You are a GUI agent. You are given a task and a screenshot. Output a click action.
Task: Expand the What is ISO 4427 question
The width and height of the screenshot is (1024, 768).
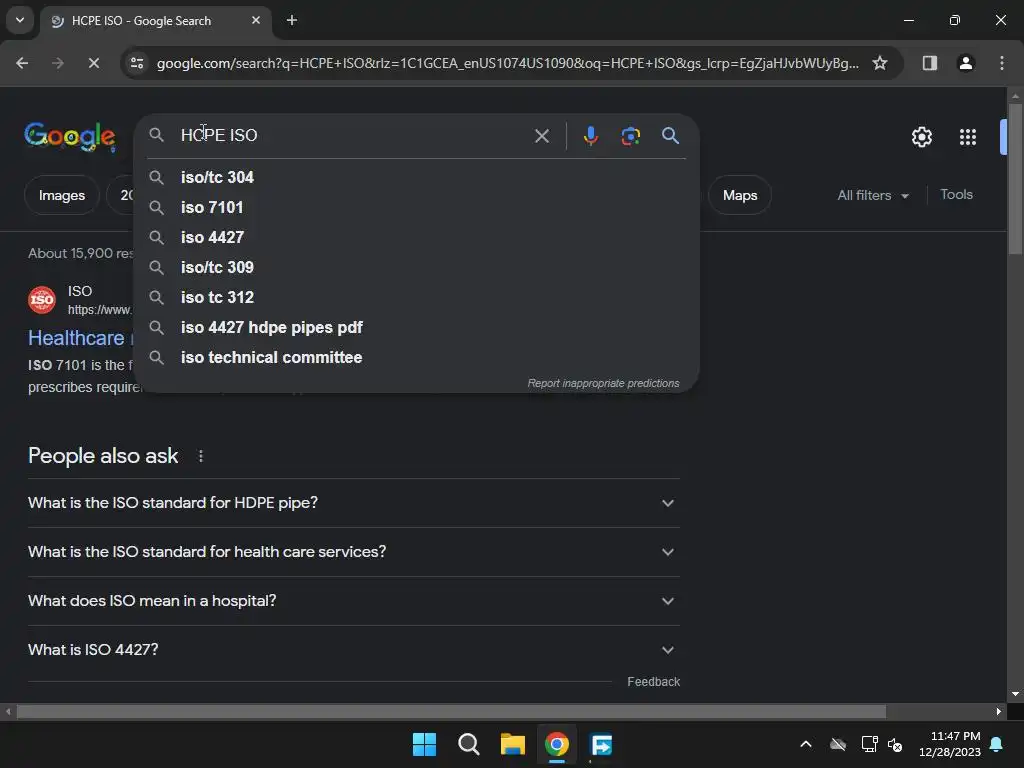(x=353, y=650)
